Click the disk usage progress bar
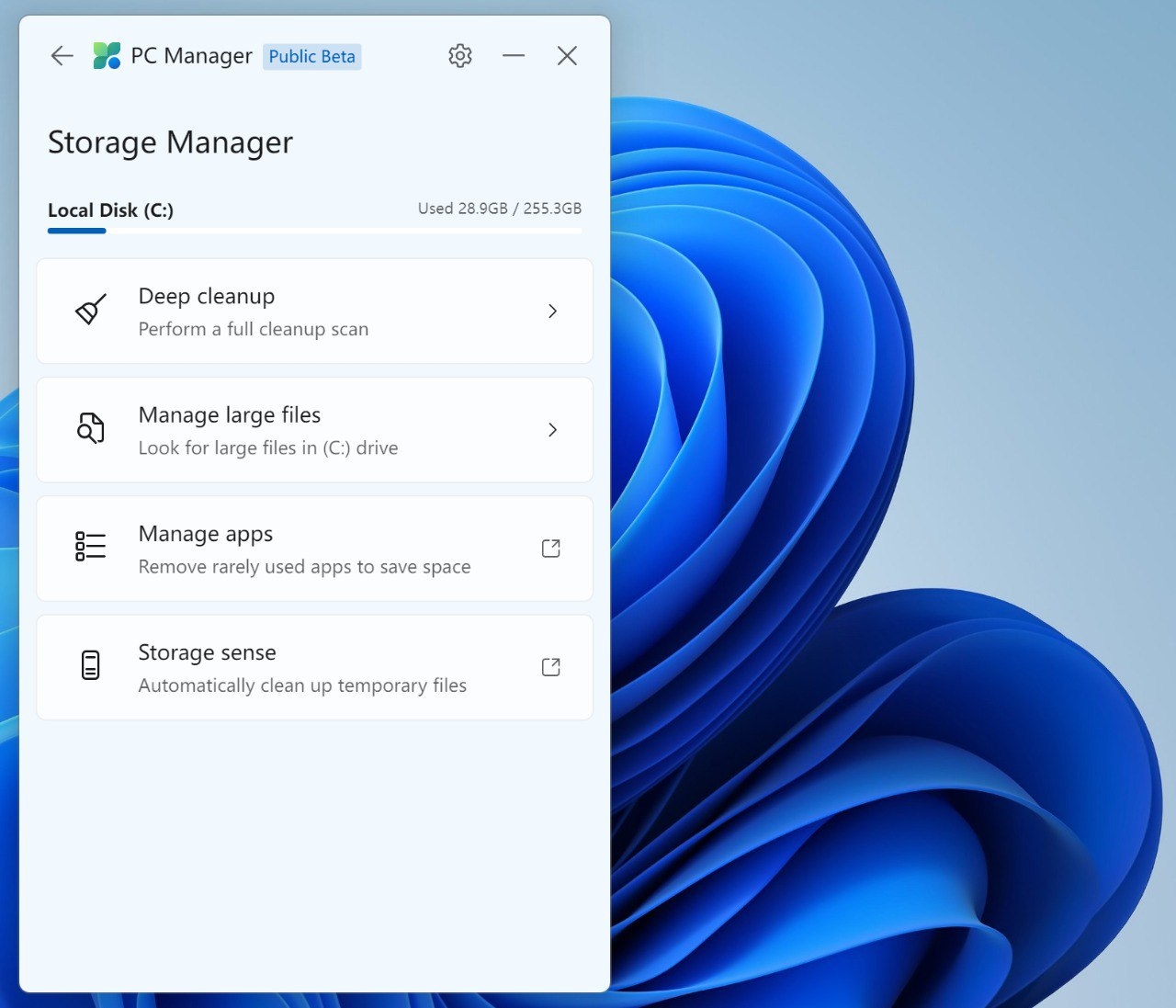Viewport: 1176px width, 1008px height. pos(314,231)
